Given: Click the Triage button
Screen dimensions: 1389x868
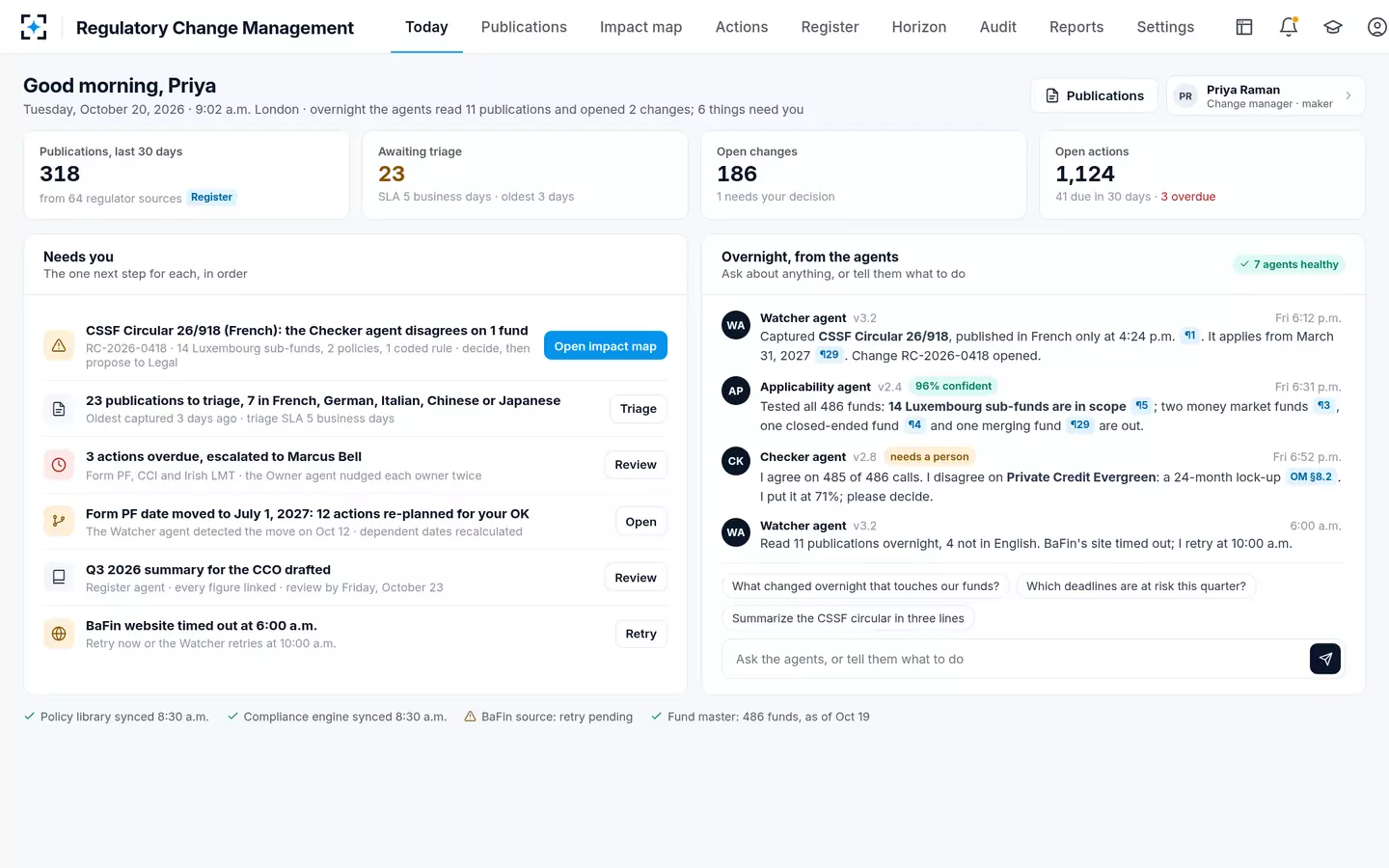Looking at the screenshot, I should click(x=639, y=409).
